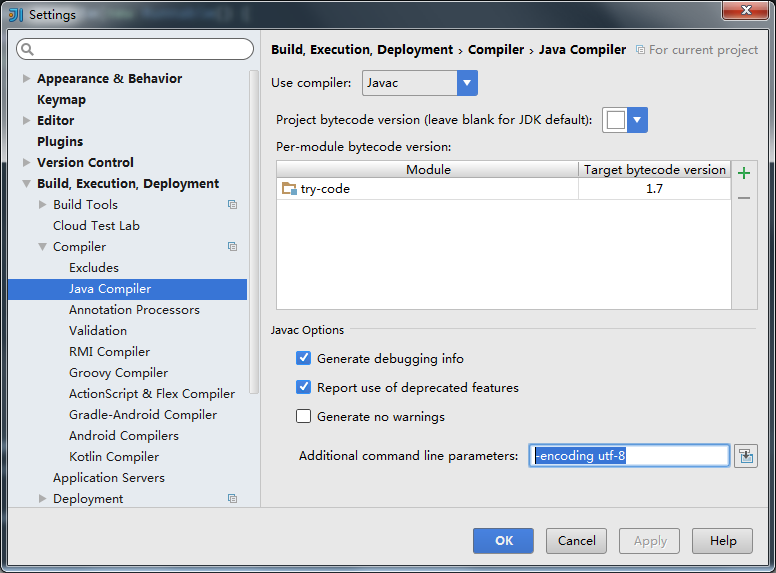This screenshot has width=776, height=573.
Task: Select ActionScript & Flex Compiler
Action: pyautogui.click(x=152, y=394)
